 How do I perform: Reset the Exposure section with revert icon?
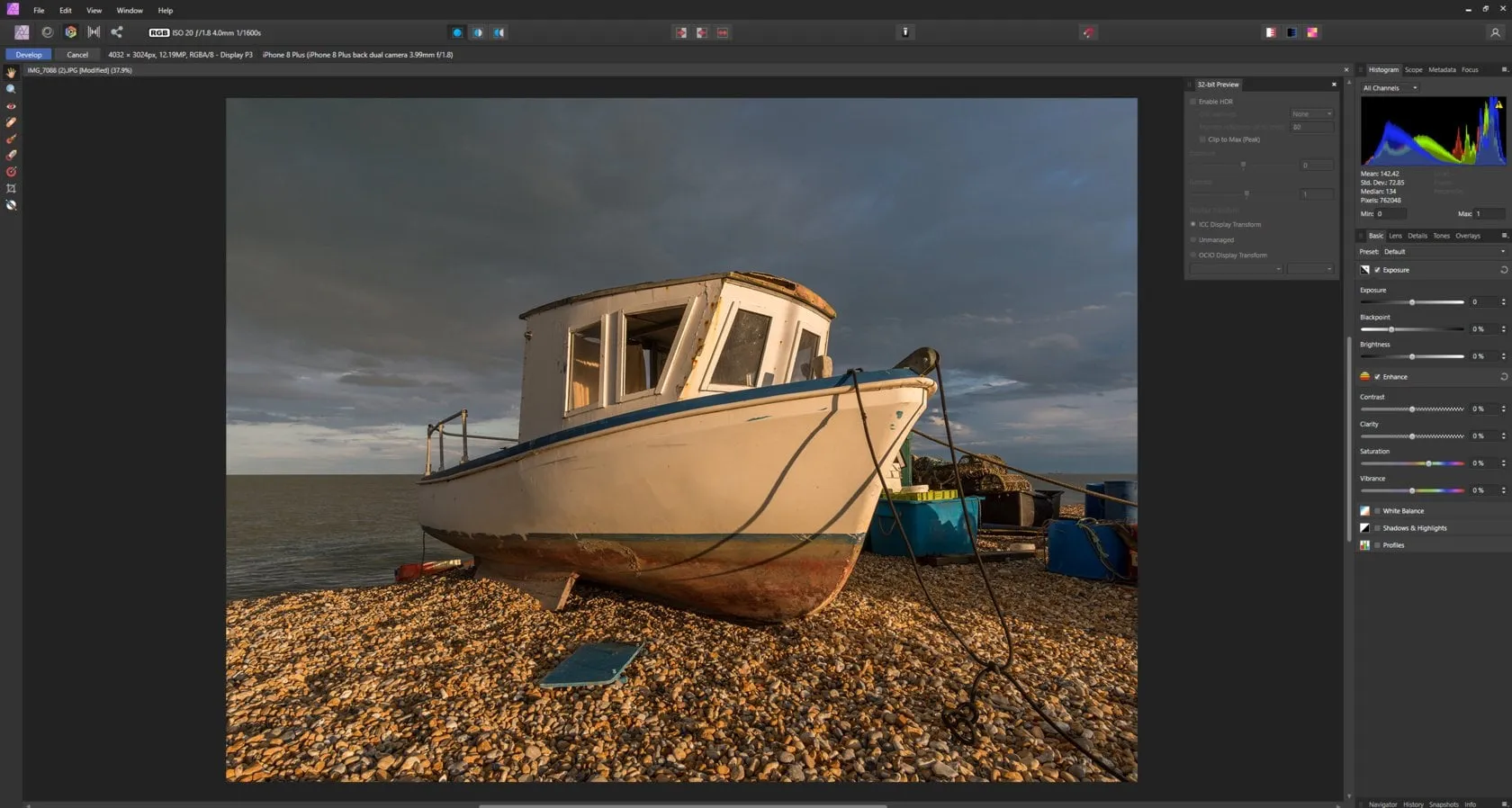(1503, 270)
